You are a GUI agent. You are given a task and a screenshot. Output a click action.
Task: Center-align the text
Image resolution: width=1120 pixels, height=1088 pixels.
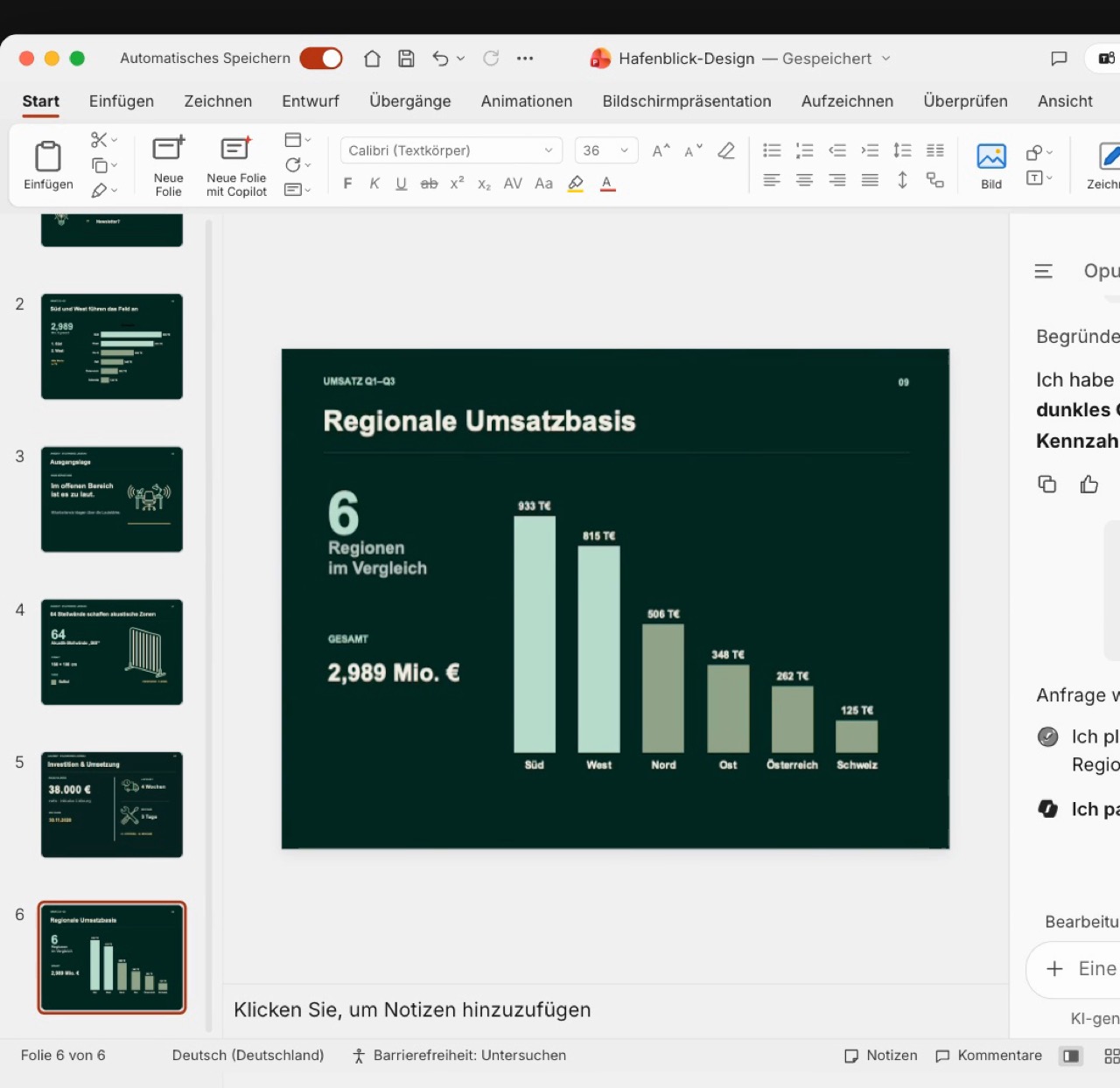click(x=804, y=180)
